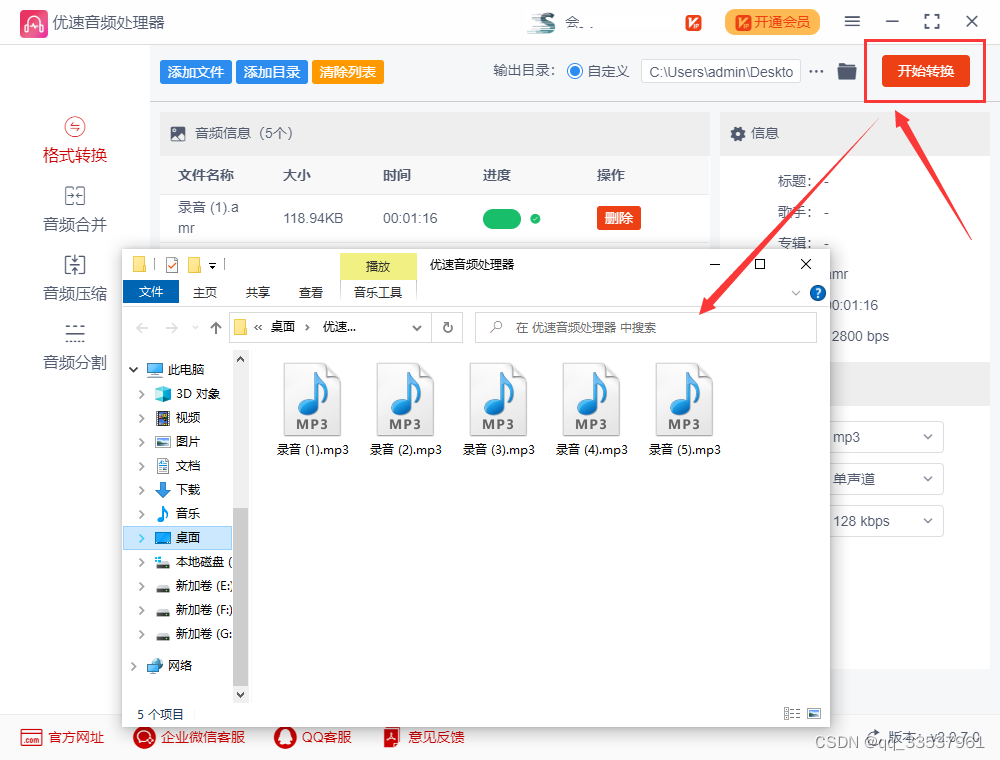
Task: Click the 信息 gear icon
Action: point(738,134)
